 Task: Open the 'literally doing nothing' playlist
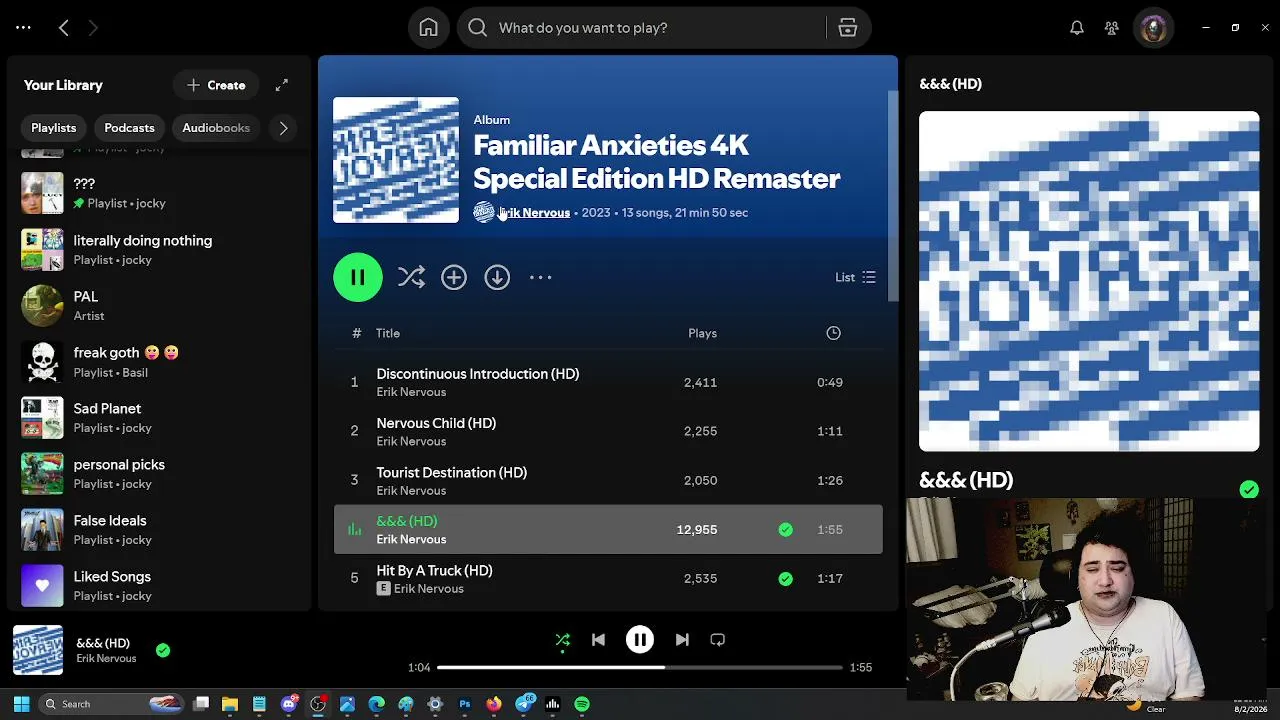(160, 249)
